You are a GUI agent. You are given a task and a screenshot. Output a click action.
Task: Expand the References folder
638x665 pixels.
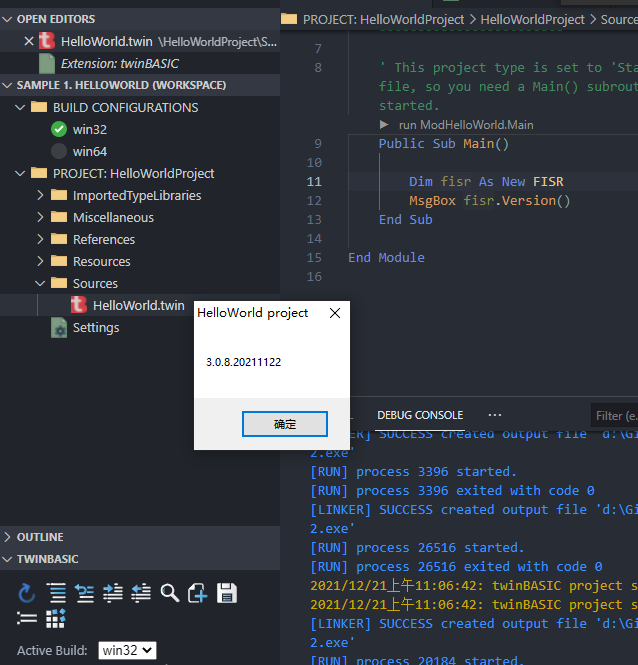click(x=40, y=240)
